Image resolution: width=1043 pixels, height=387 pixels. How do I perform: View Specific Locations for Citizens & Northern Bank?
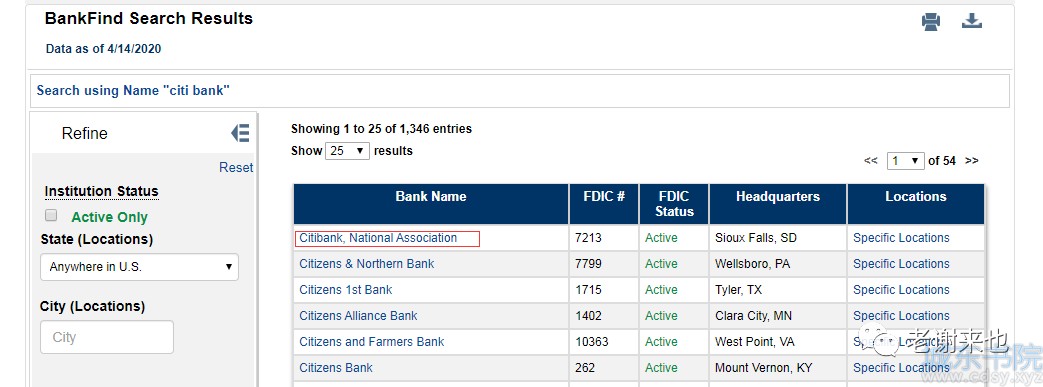pos(901,264)
